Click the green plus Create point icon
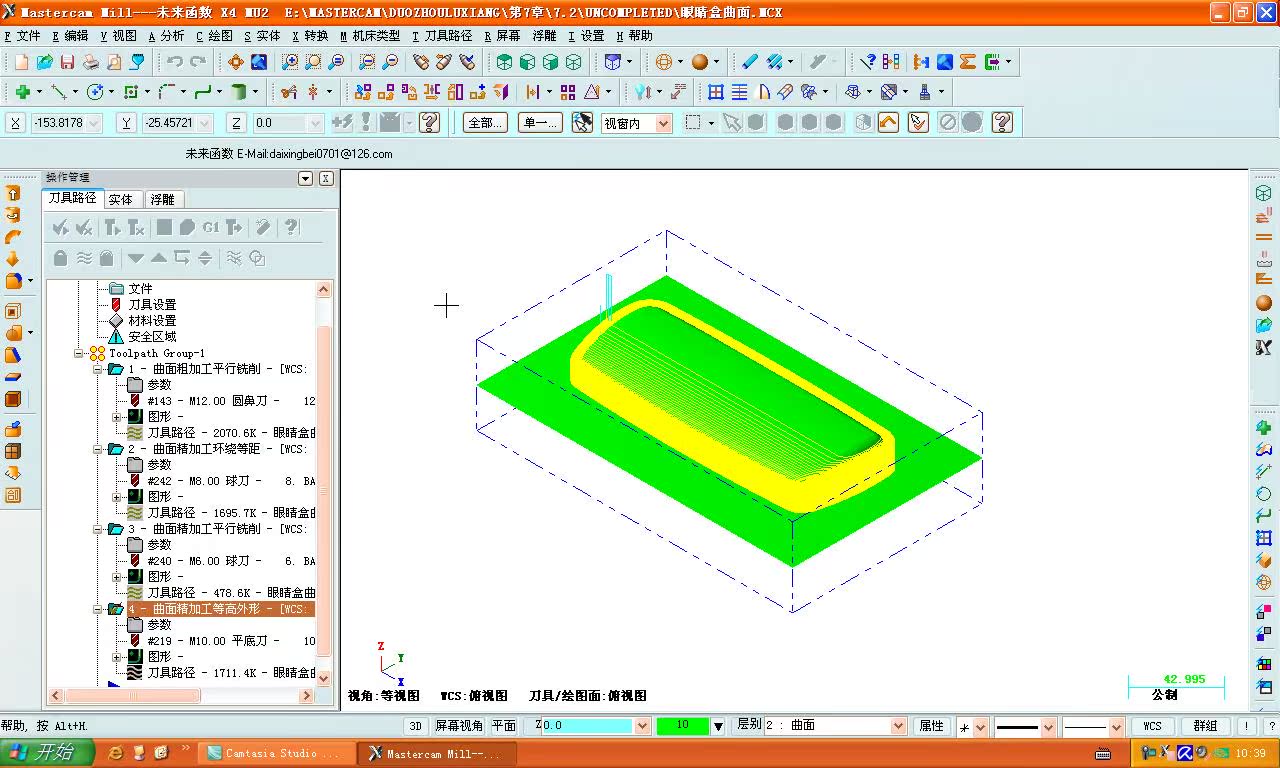The height and width of the screenshot is (768, 1280). (x=22, y=92)
